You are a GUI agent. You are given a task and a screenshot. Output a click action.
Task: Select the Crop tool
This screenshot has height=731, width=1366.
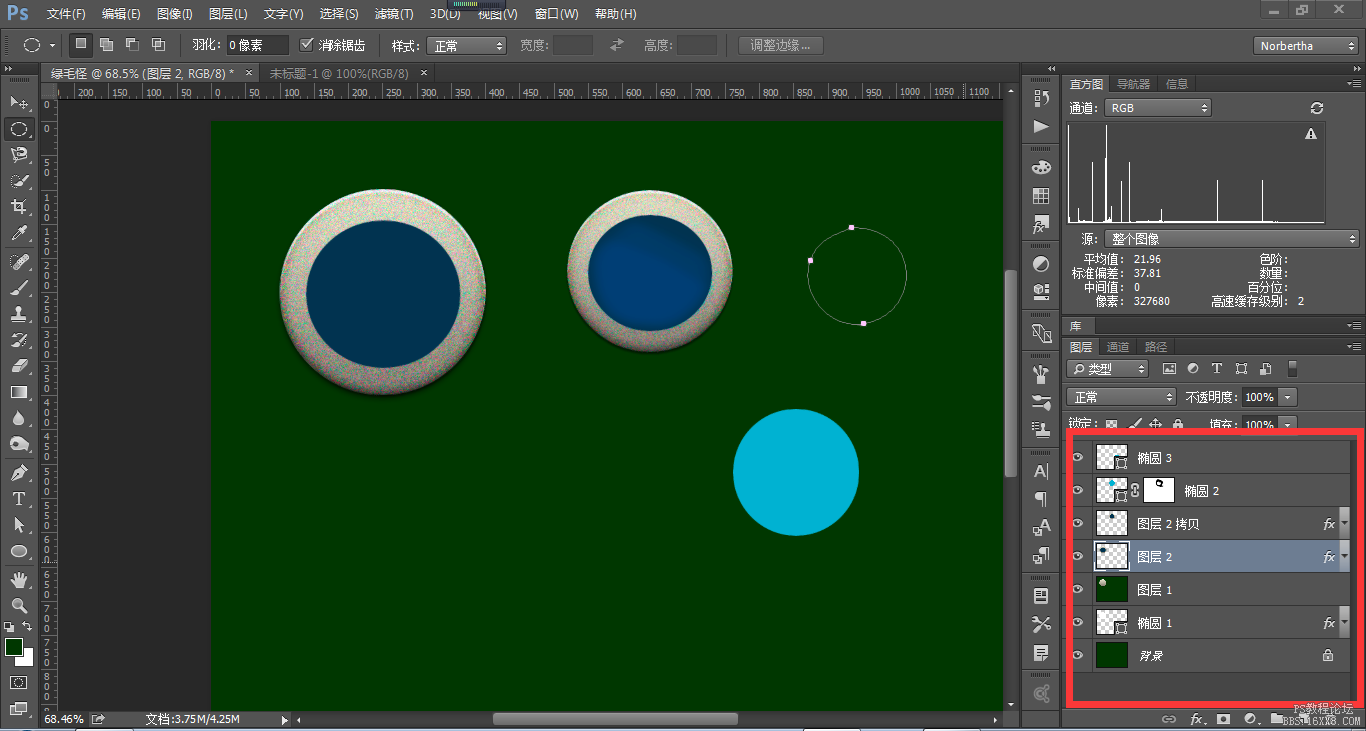tap(19, 207)
